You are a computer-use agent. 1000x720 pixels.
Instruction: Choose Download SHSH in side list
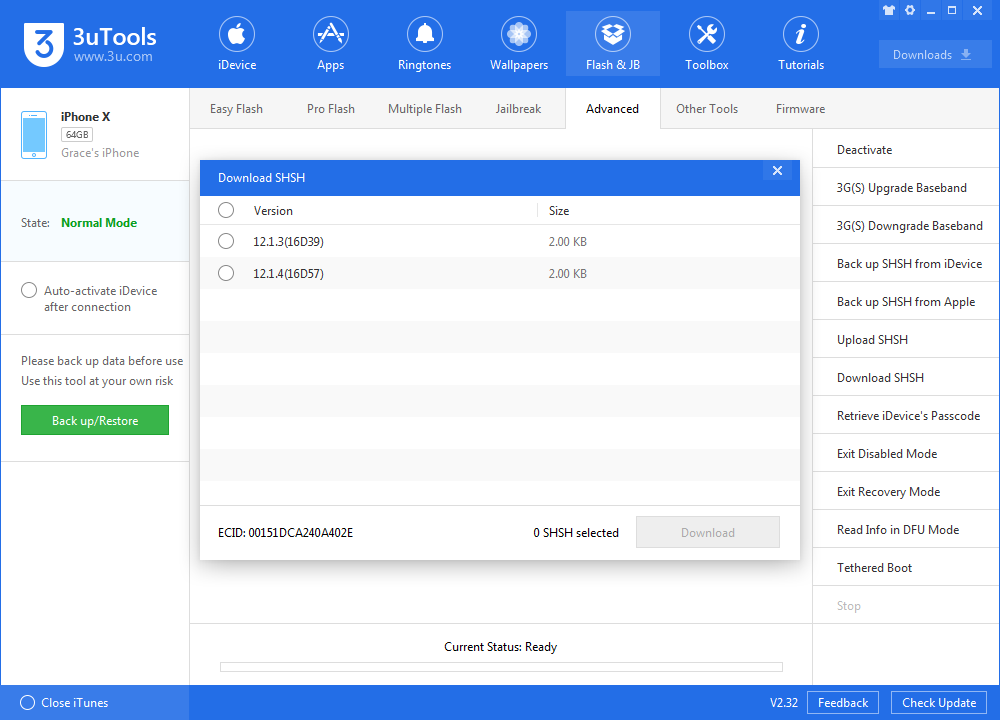point(906,377)
